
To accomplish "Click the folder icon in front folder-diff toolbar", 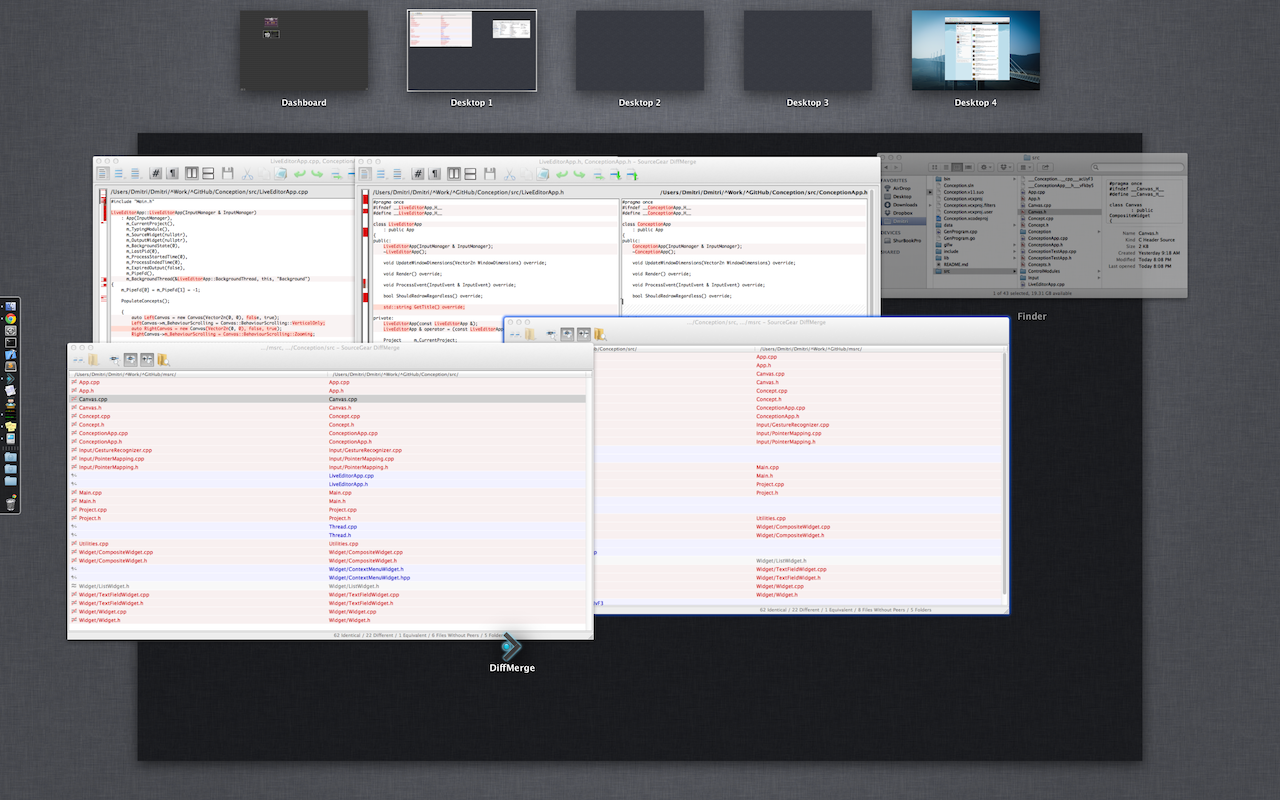I will (93, 359).
